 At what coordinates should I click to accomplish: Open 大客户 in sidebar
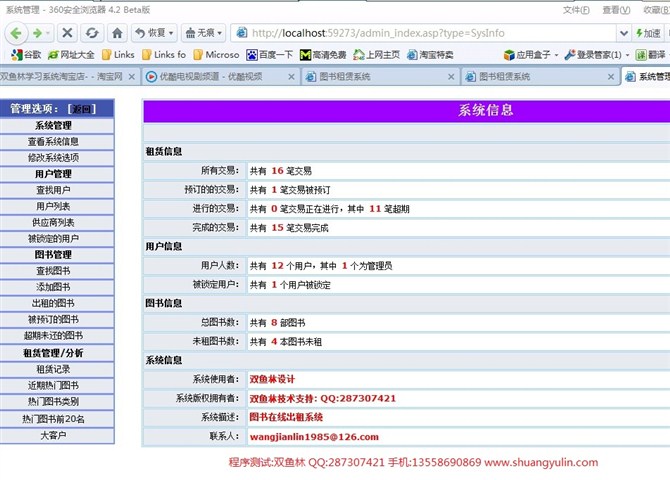[53, 436]
